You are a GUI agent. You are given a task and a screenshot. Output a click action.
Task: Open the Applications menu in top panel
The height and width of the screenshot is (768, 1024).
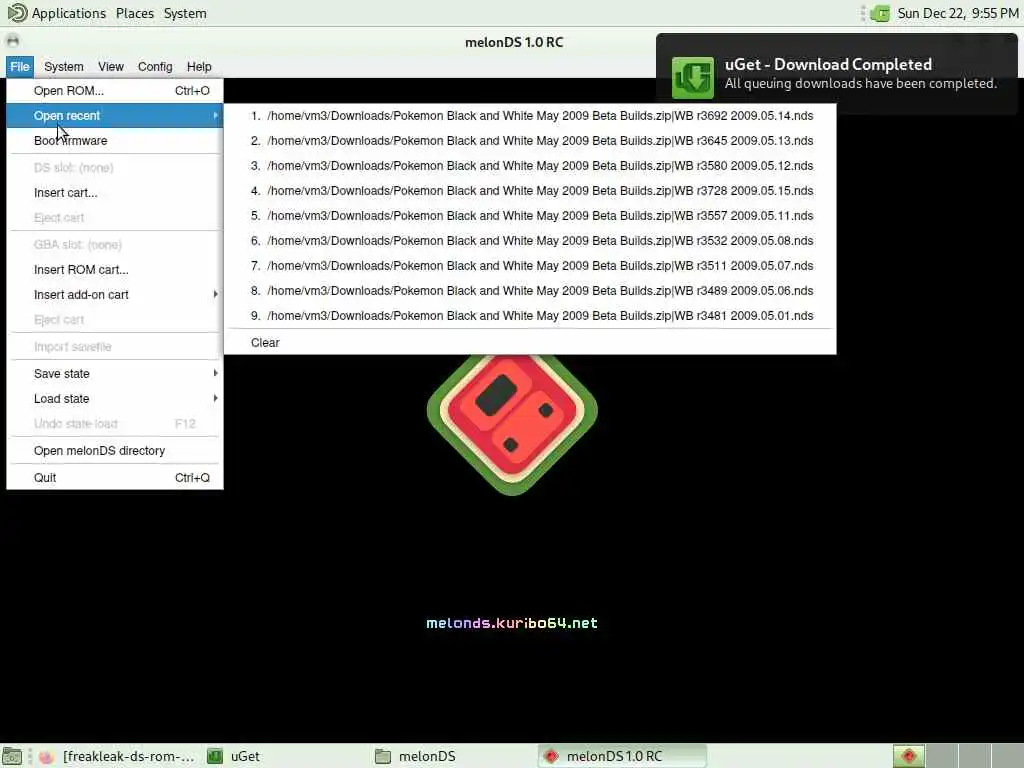(69, 13)
